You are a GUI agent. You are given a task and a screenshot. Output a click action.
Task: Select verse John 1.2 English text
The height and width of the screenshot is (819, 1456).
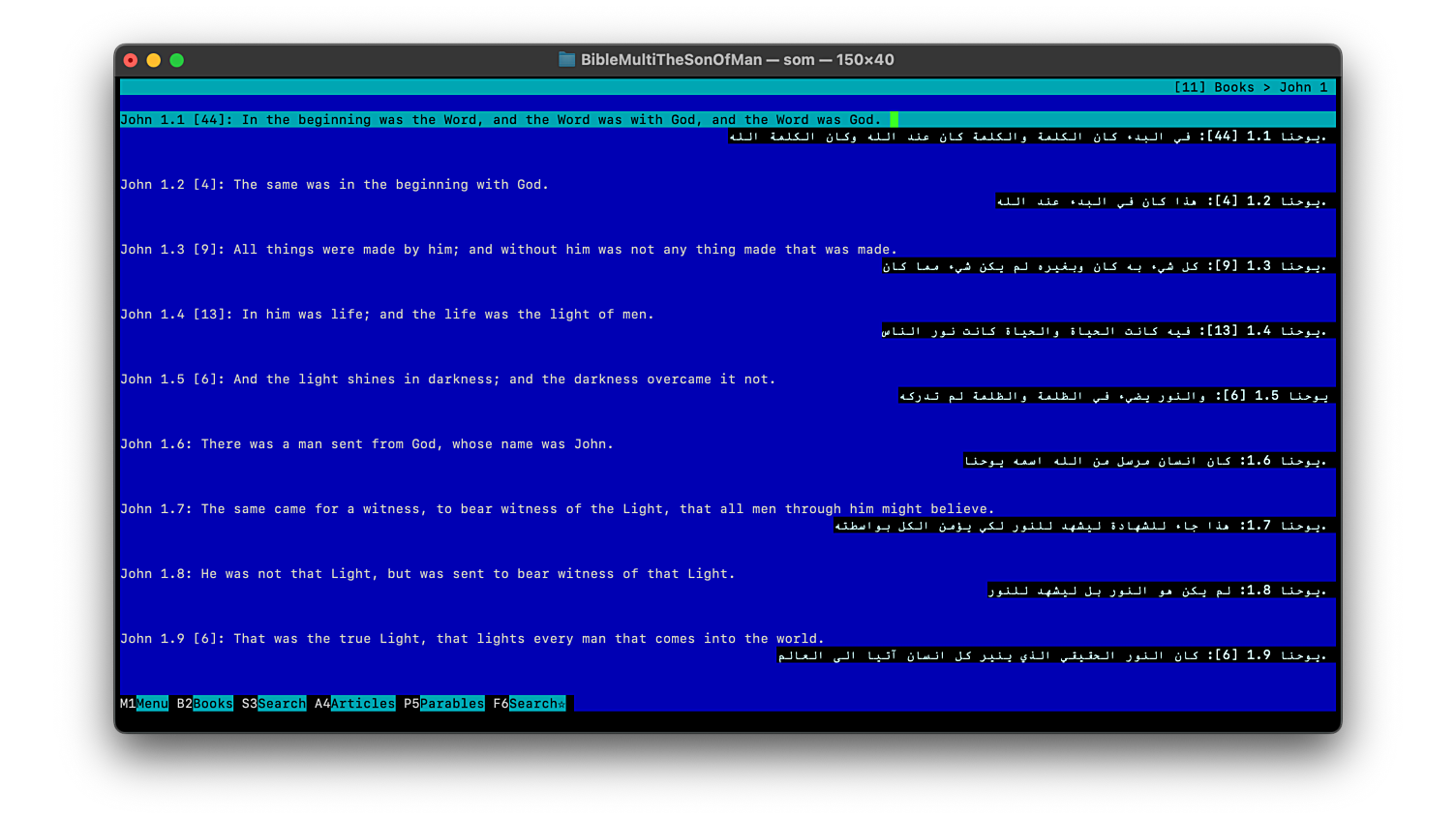[x=335, y=185]
